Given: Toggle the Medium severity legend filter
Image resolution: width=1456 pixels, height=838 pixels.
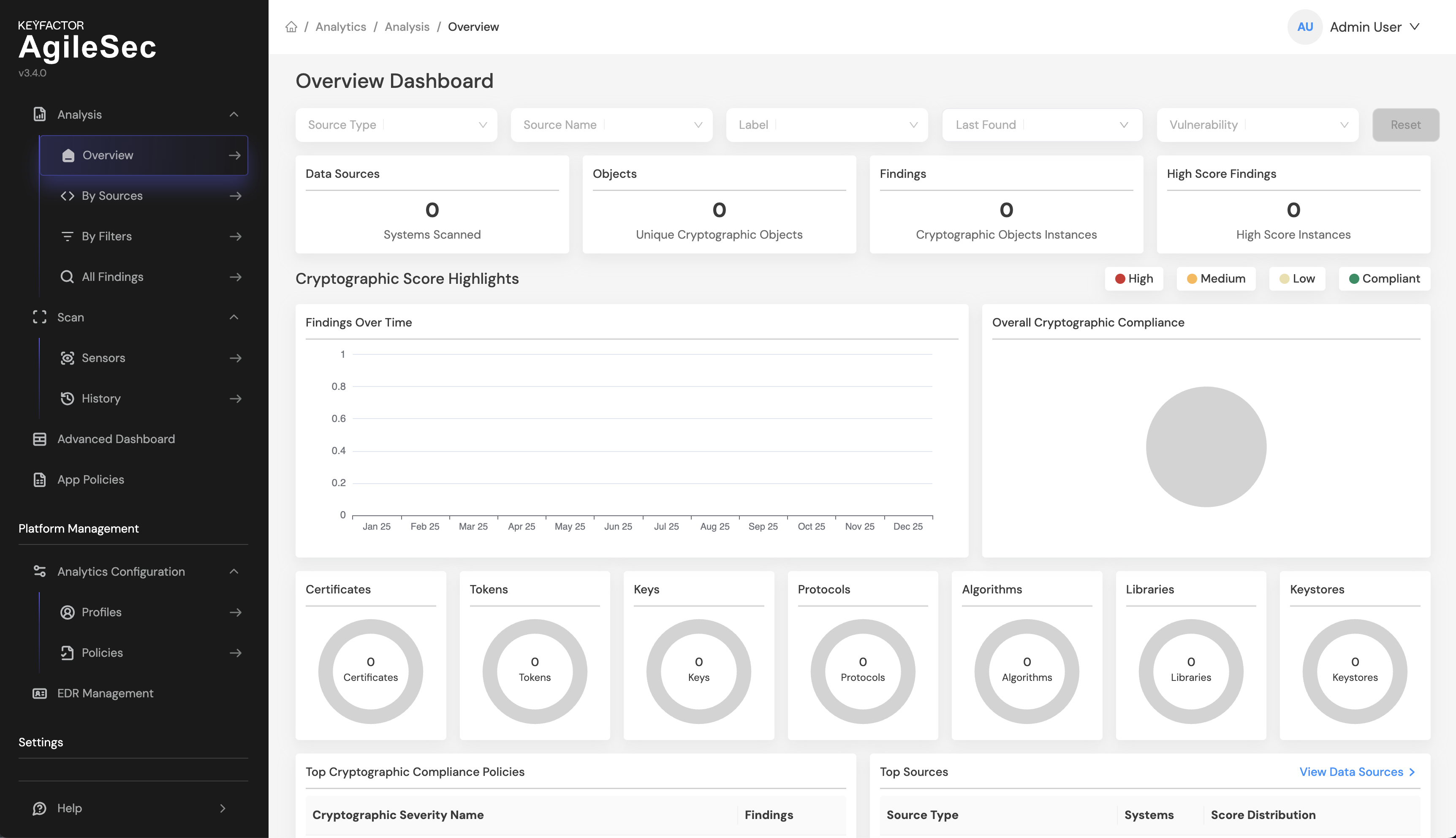Looking at the screenshot, I should tap(1216, 279).
